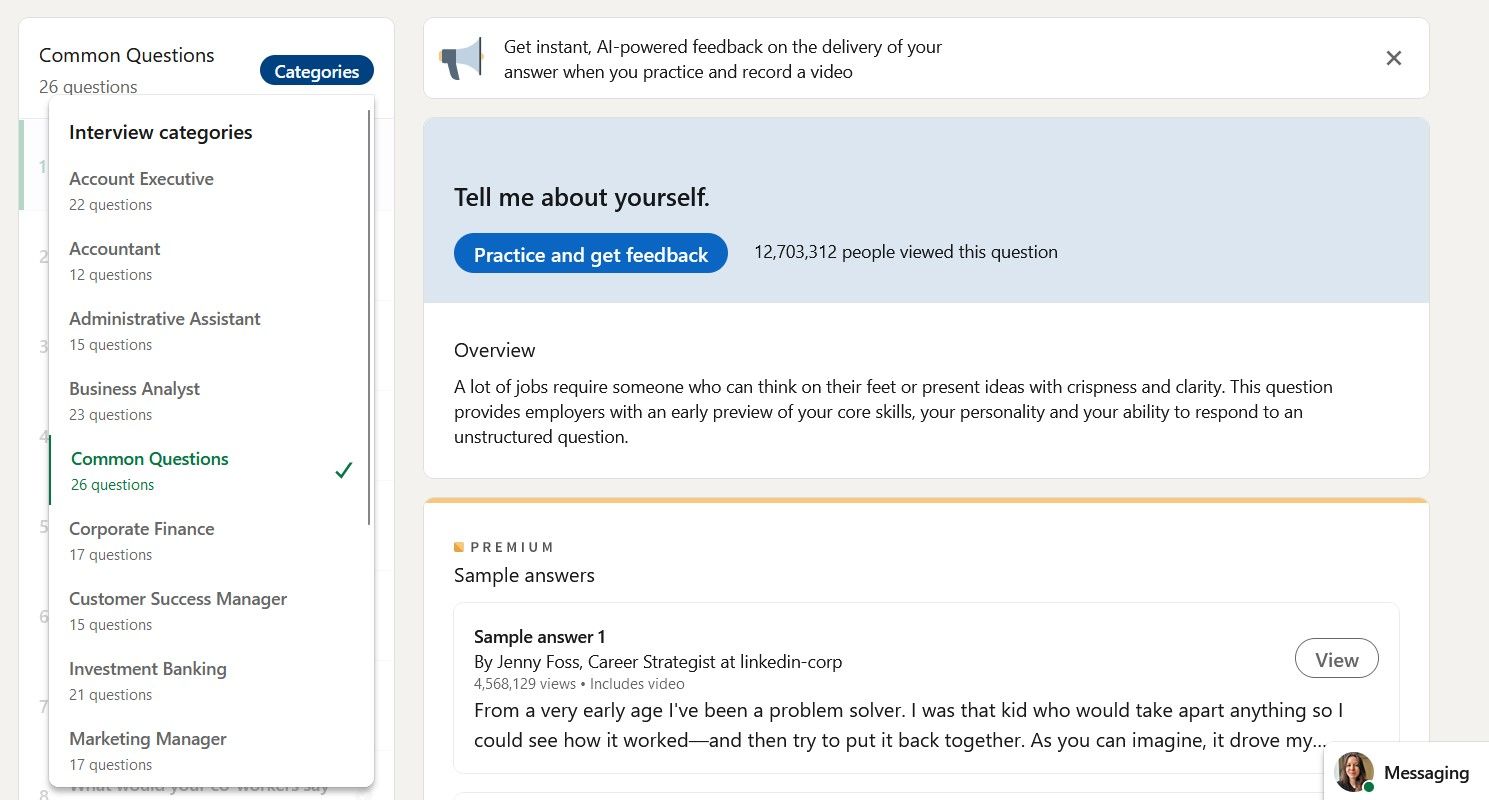Click the megaphone announcement icon

point(461,58)
